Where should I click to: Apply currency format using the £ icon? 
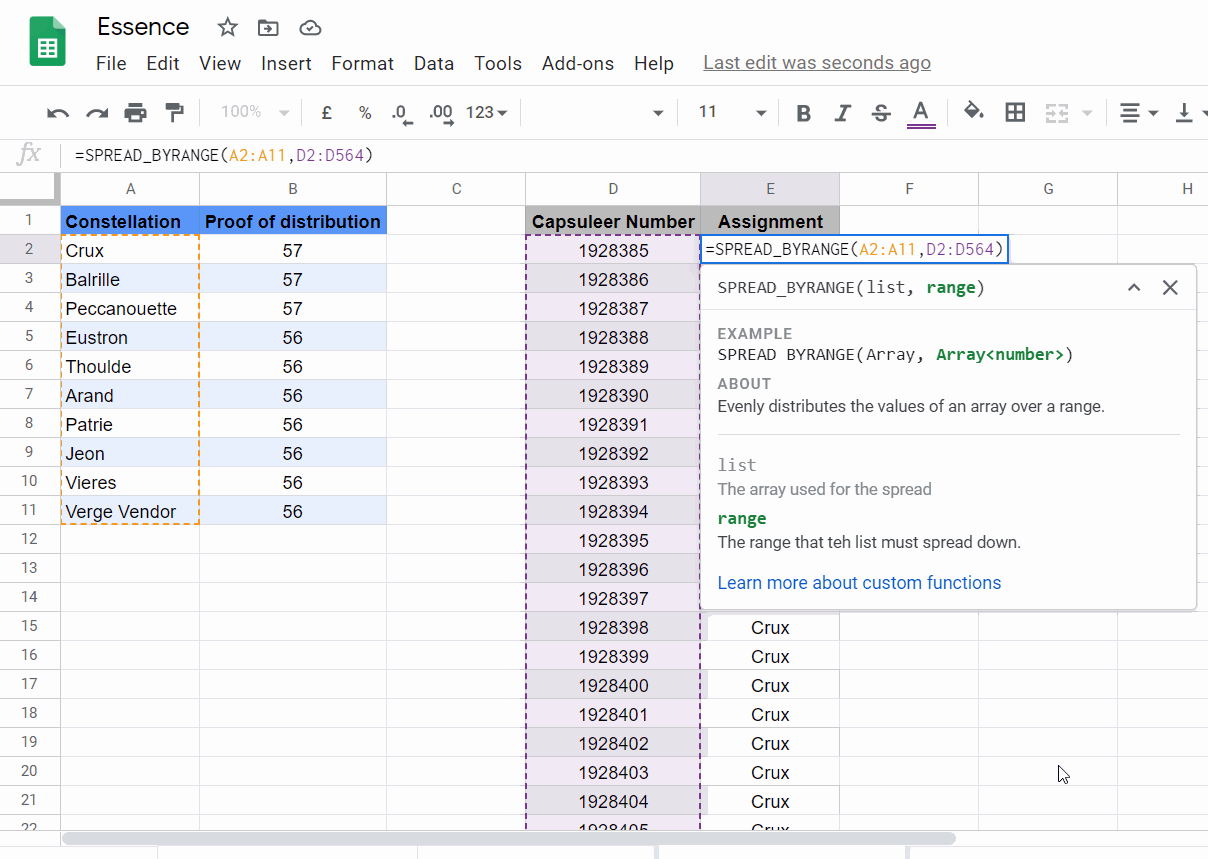point(326,112)
